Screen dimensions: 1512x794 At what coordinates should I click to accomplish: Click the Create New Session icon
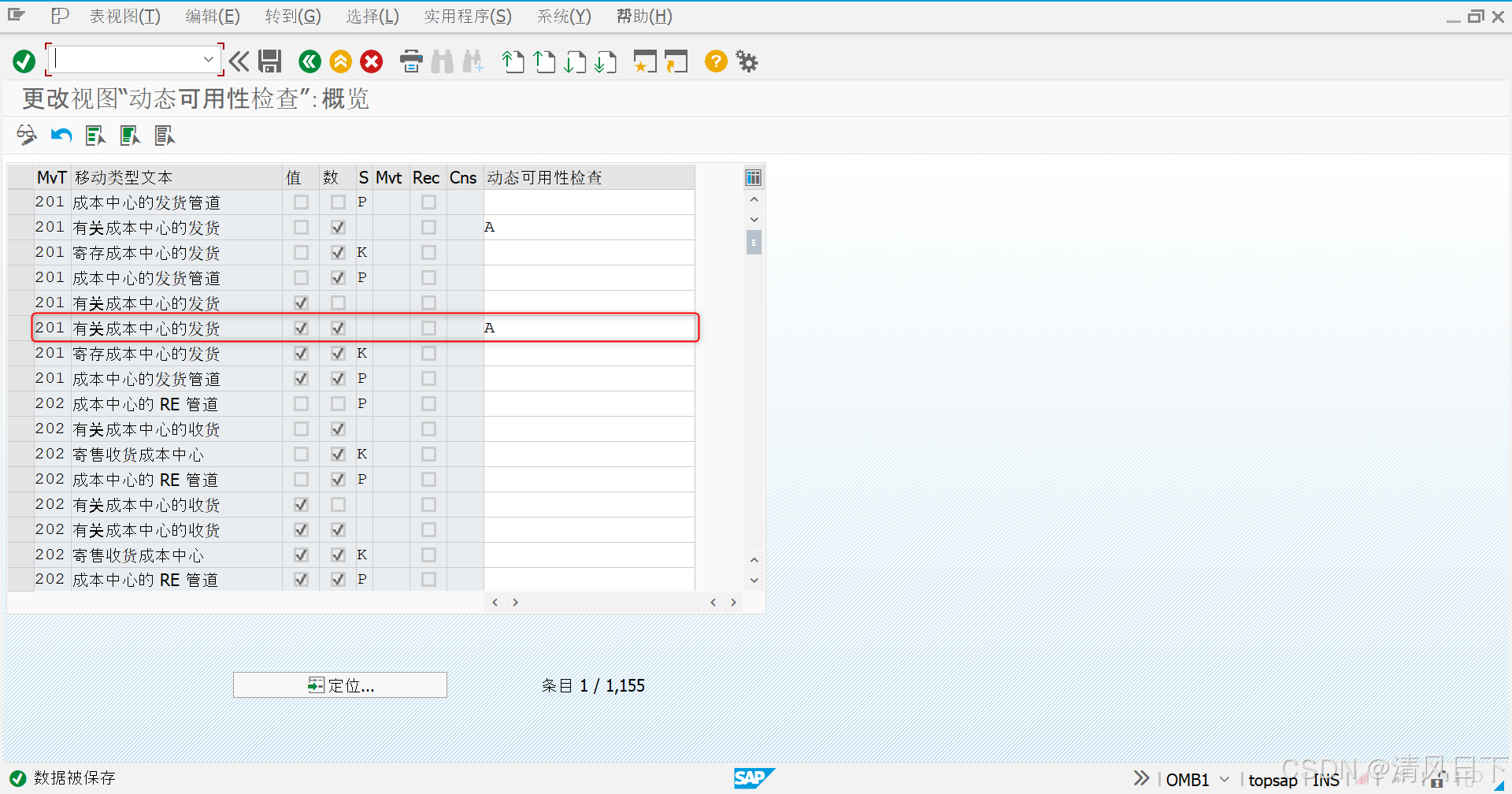(645, 61)
